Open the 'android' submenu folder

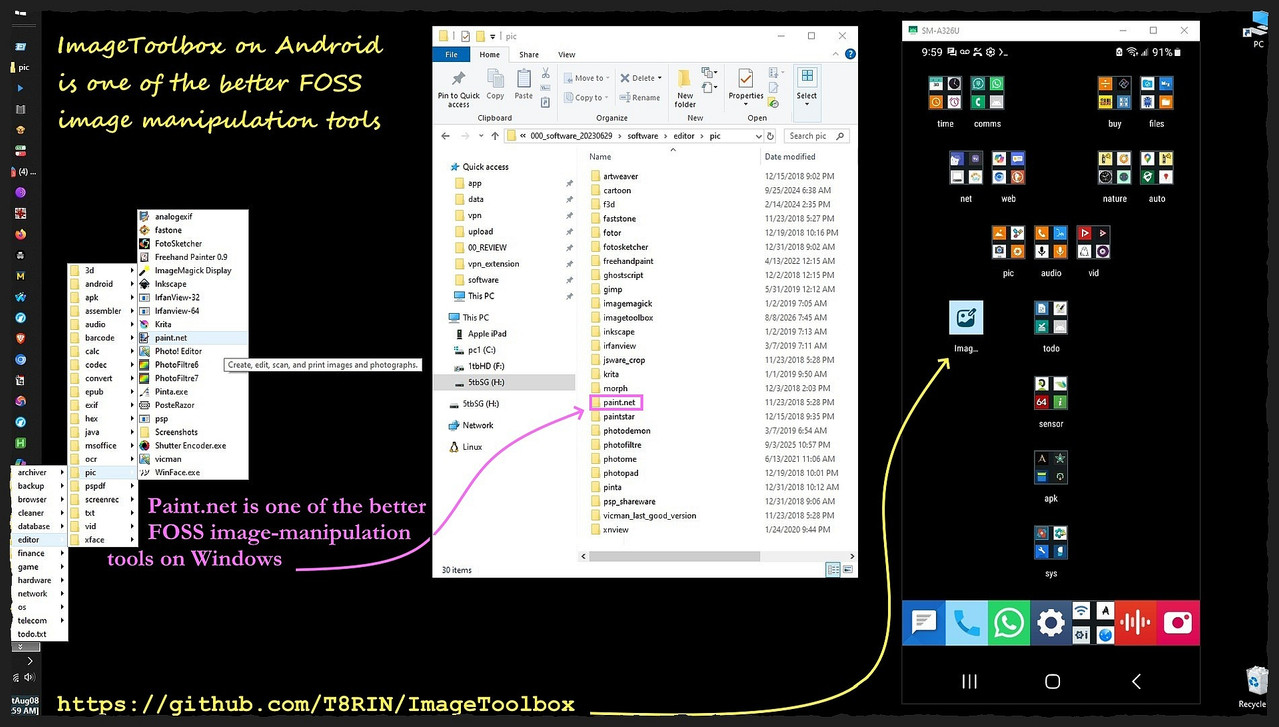(x=102, y=284)
